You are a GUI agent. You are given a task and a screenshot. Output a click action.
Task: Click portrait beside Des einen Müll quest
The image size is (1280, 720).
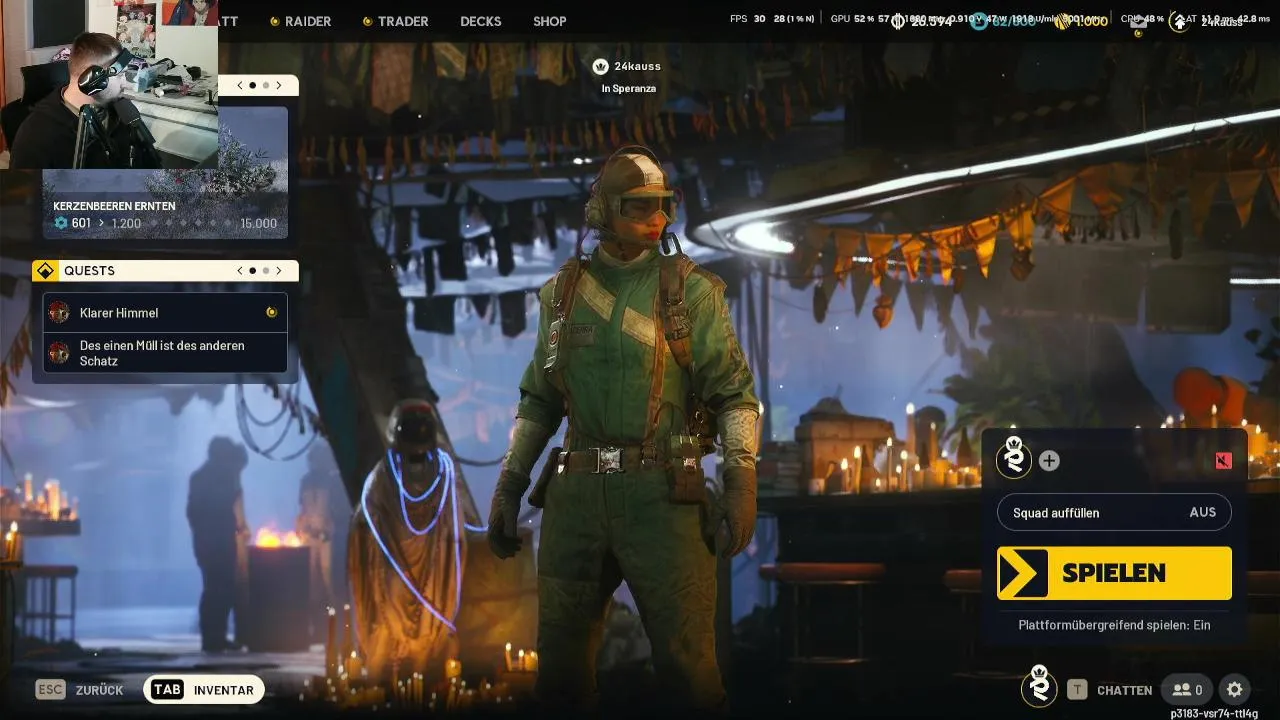(x=59, y=353)
